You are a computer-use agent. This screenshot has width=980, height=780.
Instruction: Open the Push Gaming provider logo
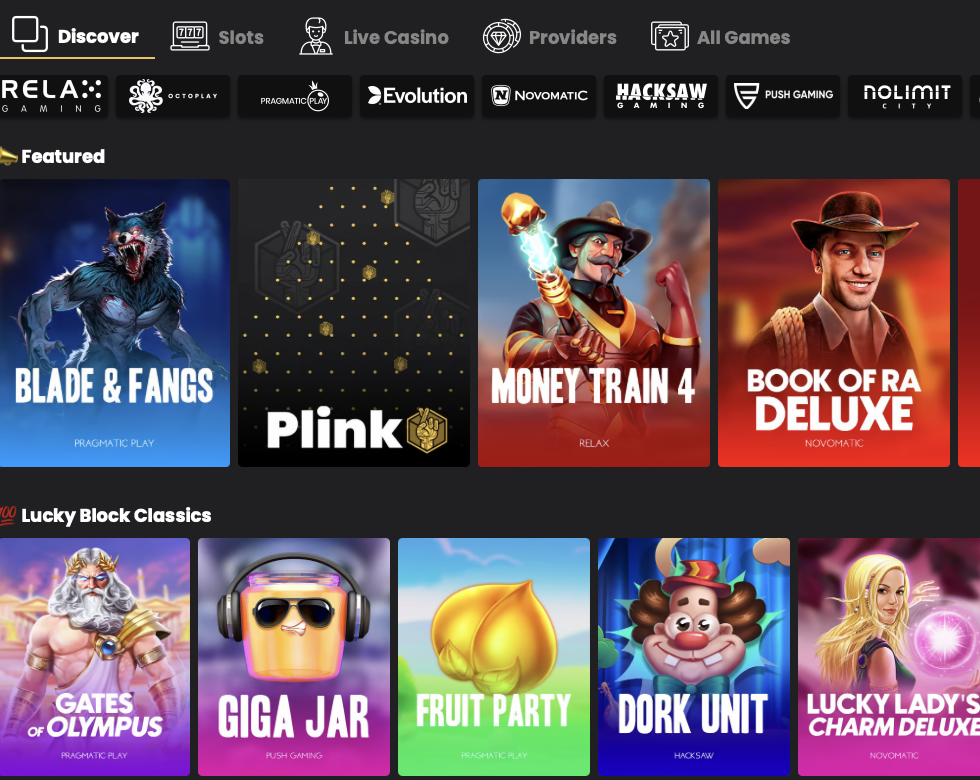[x=782, y=96]
